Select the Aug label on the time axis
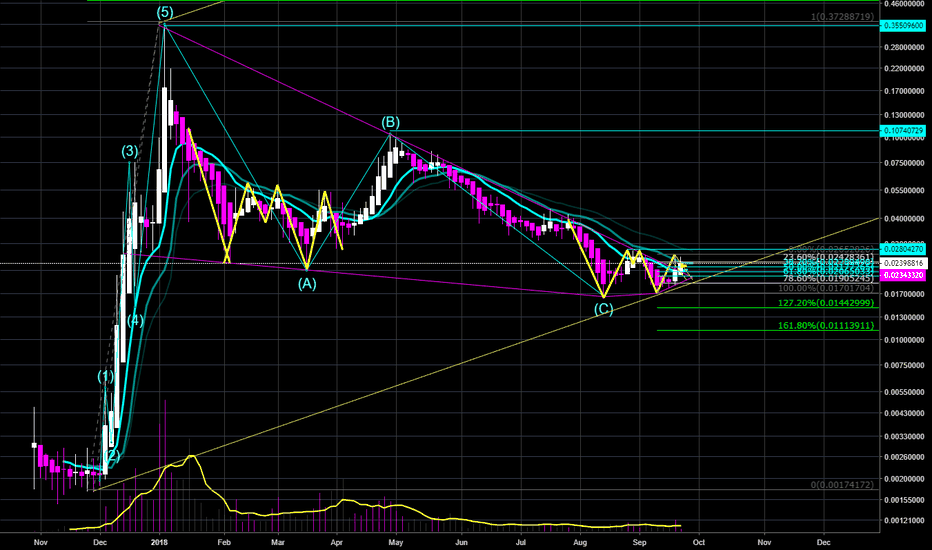This screenshot has height=550, width=932. (x=580, y=542)
